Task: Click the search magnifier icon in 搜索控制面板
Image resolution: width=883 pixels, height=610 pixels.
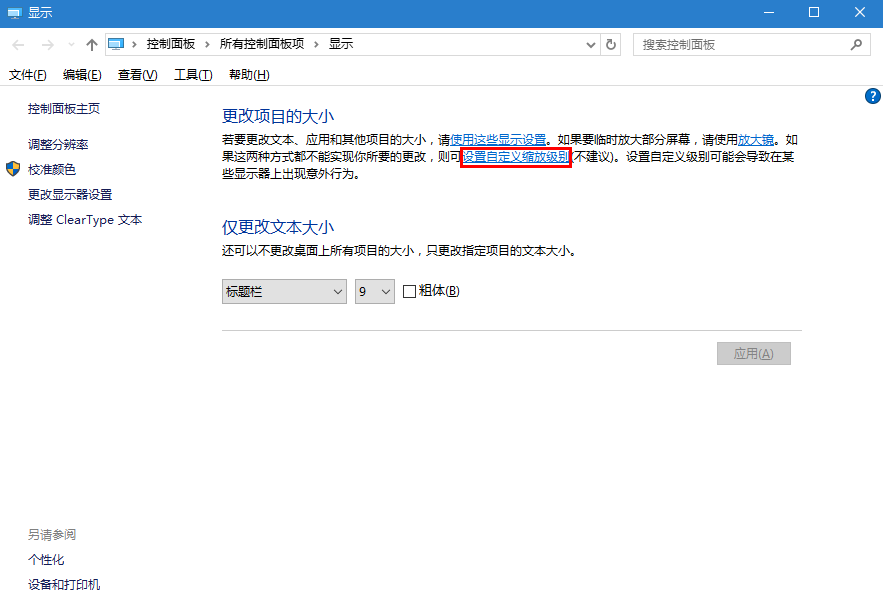Action: [x=857, y=44]
